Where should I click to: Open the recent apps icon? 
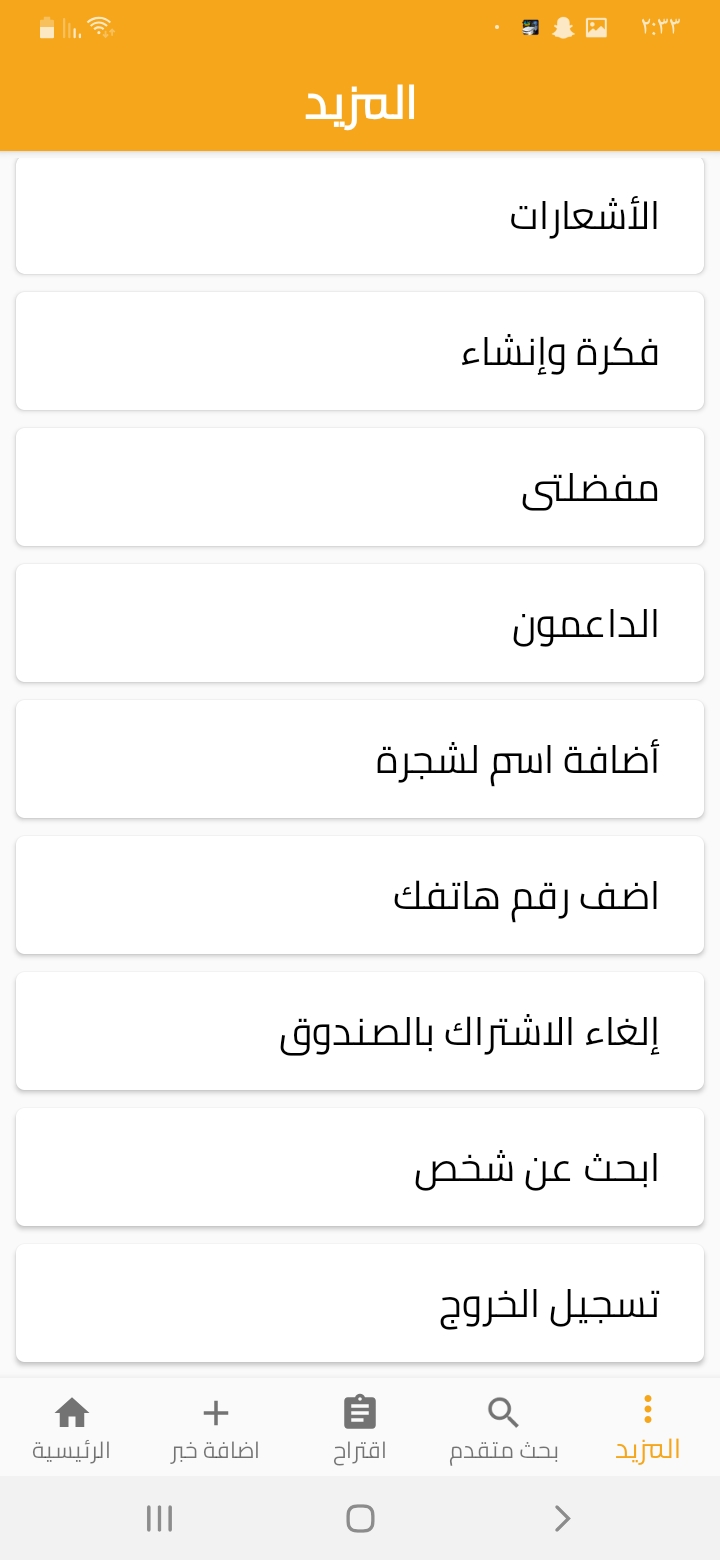159,1518
